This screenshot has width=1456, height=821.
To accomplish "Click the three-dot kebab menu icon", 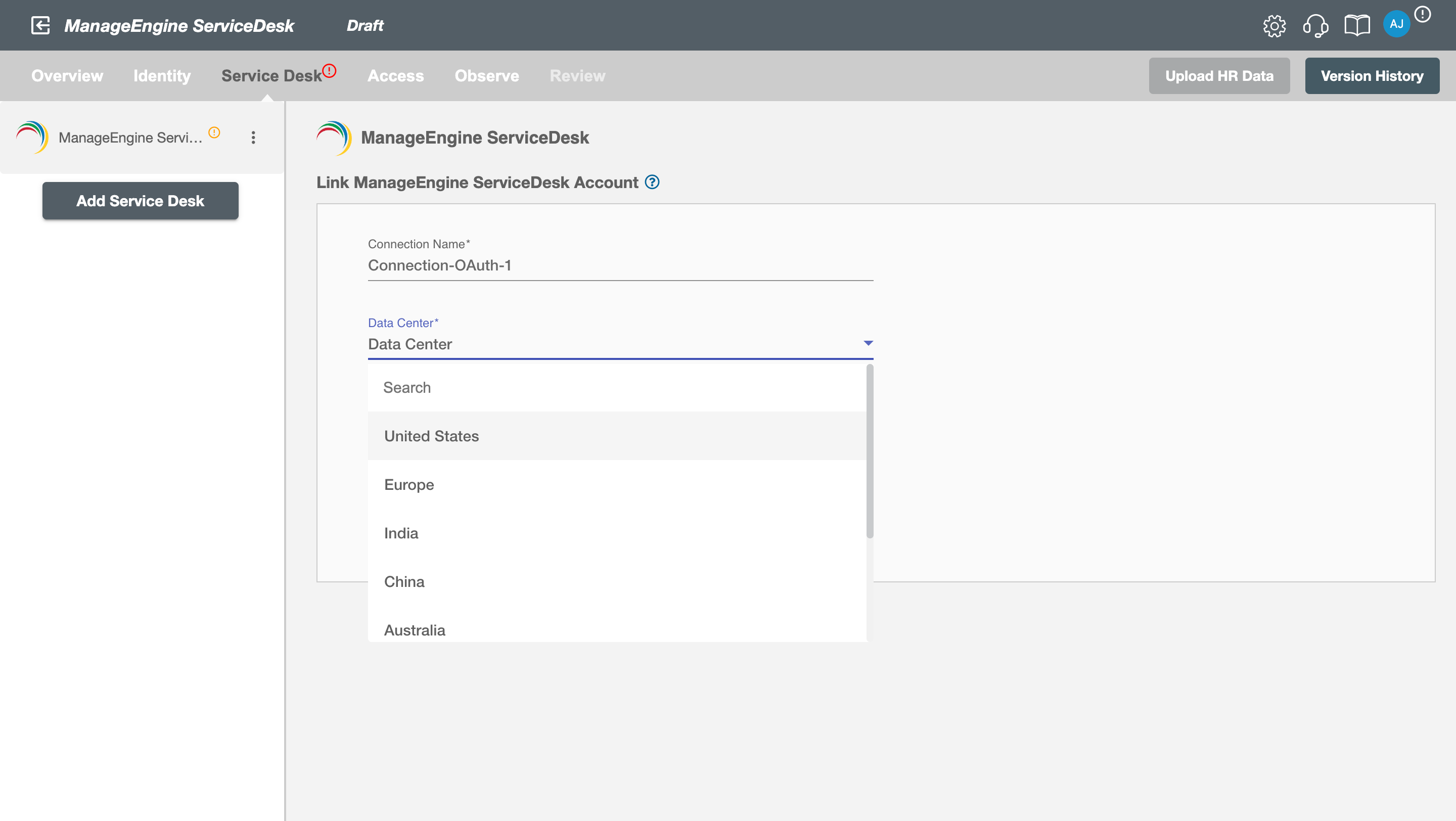I will pos(253,137).
